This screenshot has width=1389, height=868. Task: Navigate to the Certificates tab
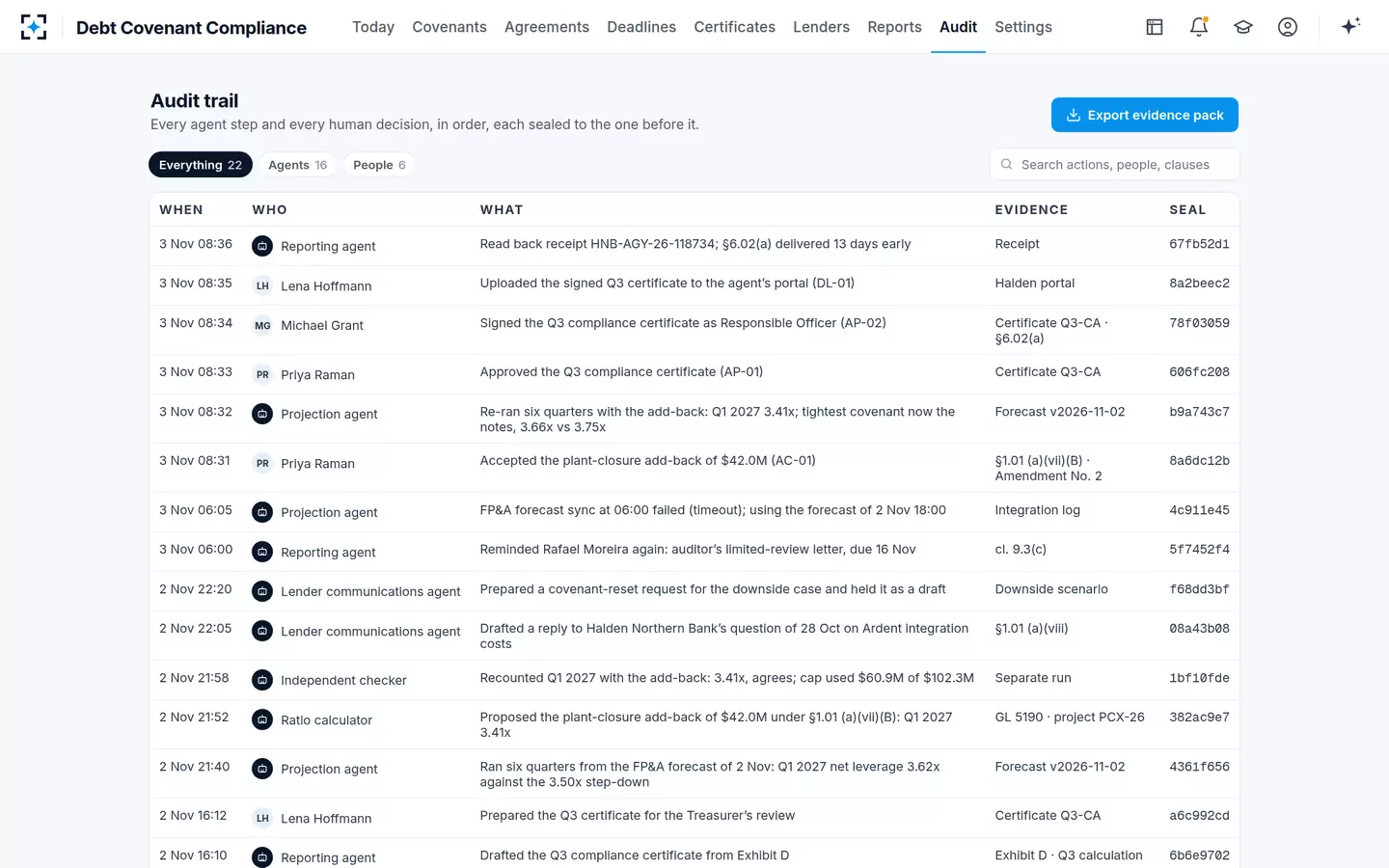tap(735, 27)
